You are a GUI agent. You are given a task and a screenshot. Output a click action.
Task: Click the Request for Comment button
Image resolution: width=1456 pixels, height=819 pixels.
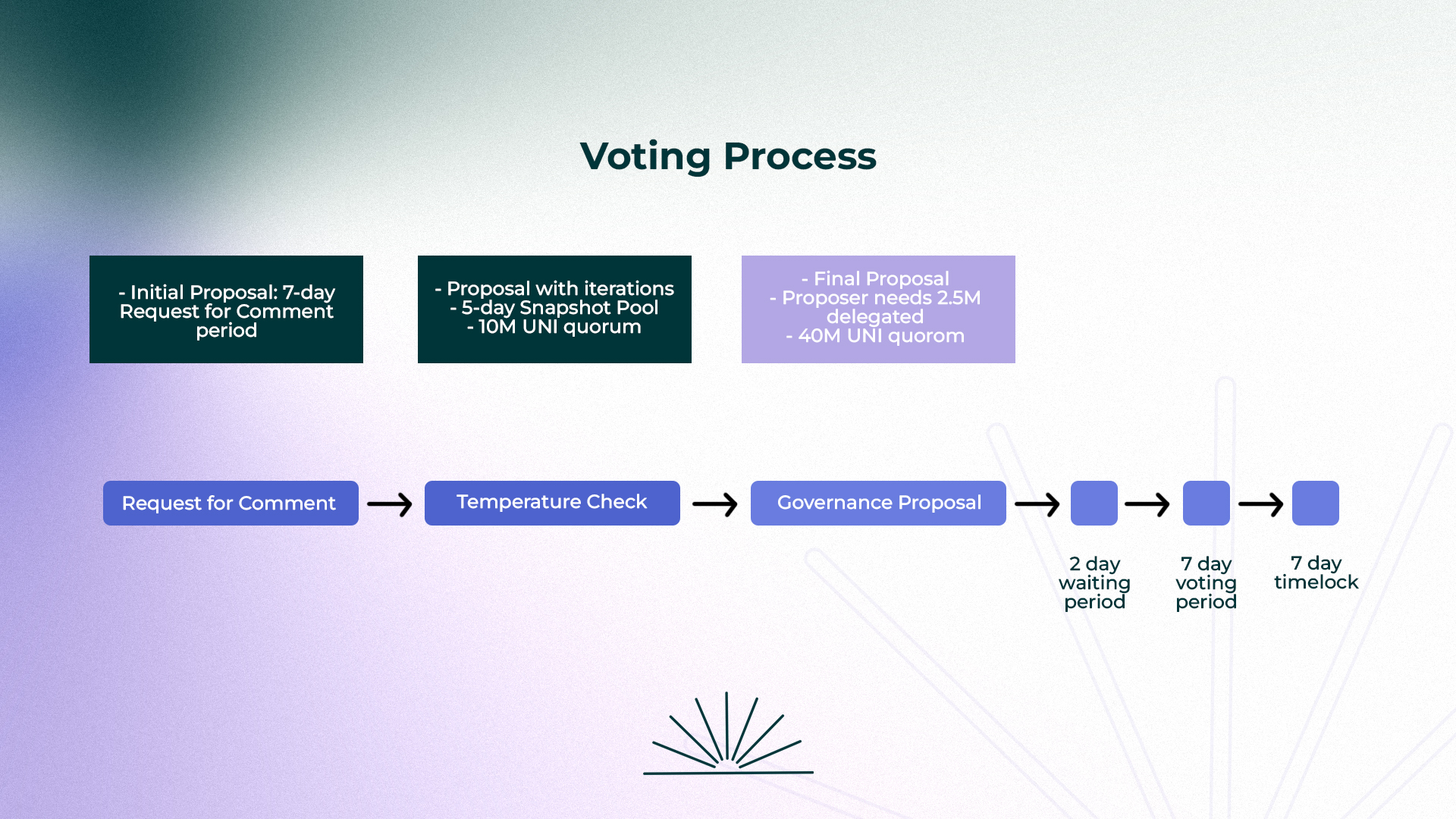[229, 503]
